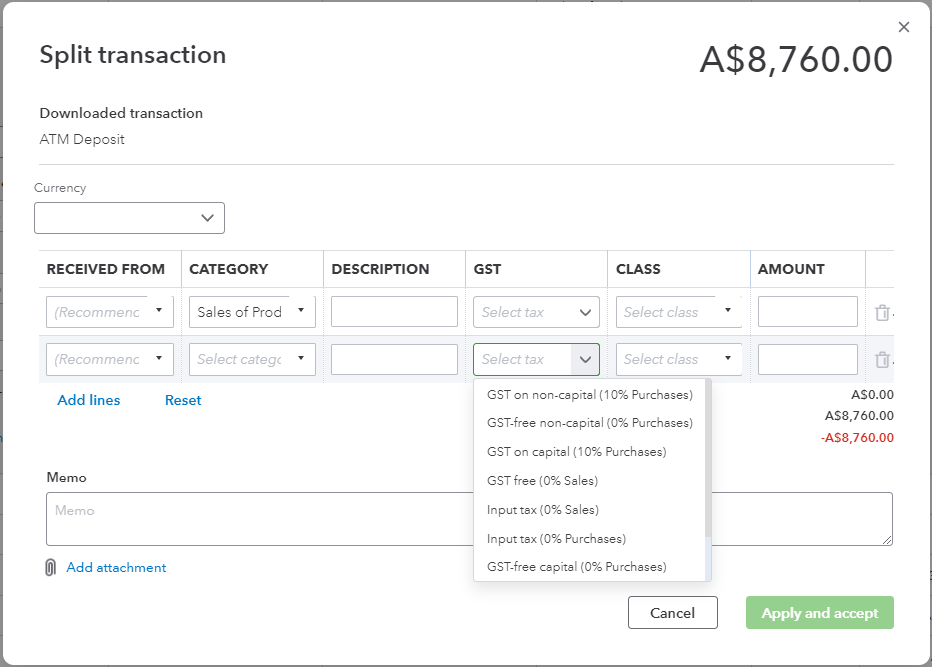Select GST-free capital (0% Purchases)
This screenshot has height=667, width=932.
coord(576,567)
